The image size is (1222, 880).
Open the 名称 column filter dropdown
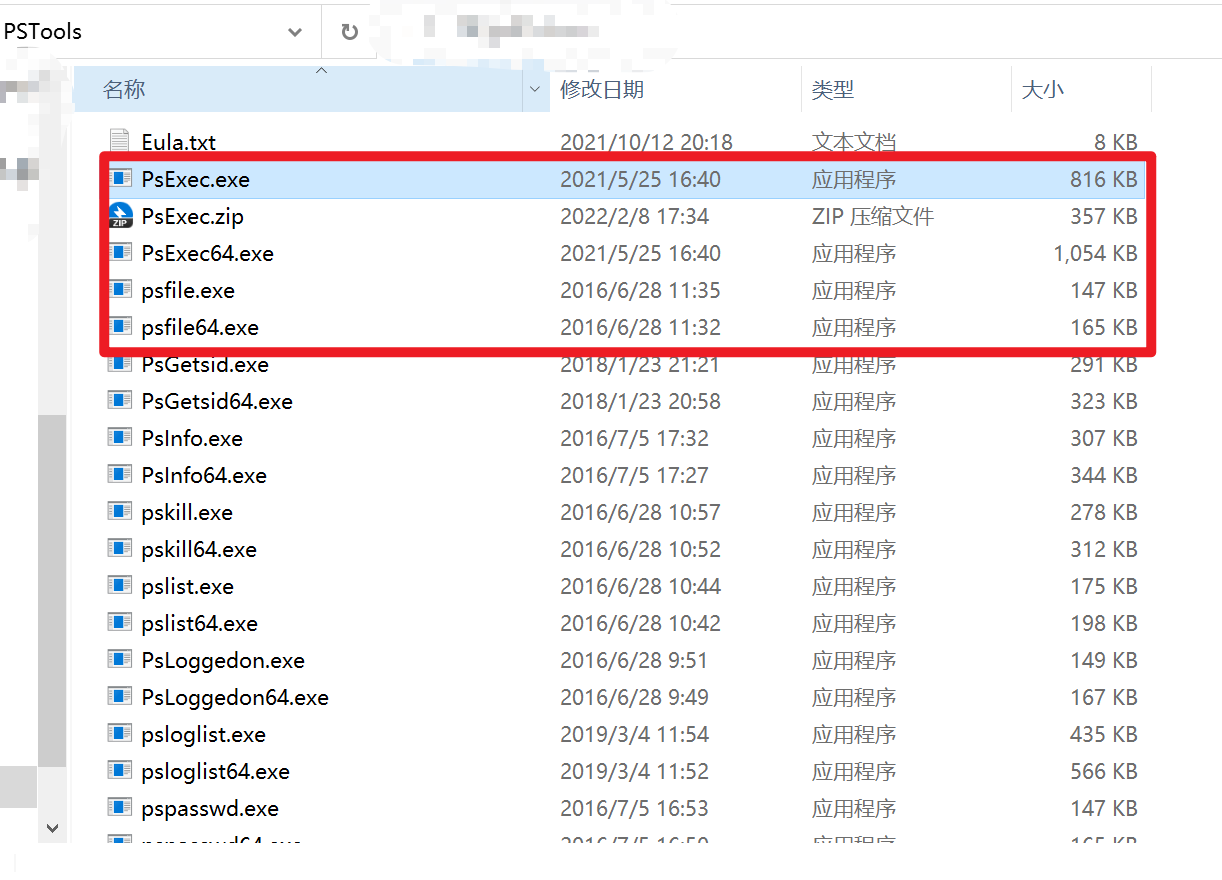[533, 90]
